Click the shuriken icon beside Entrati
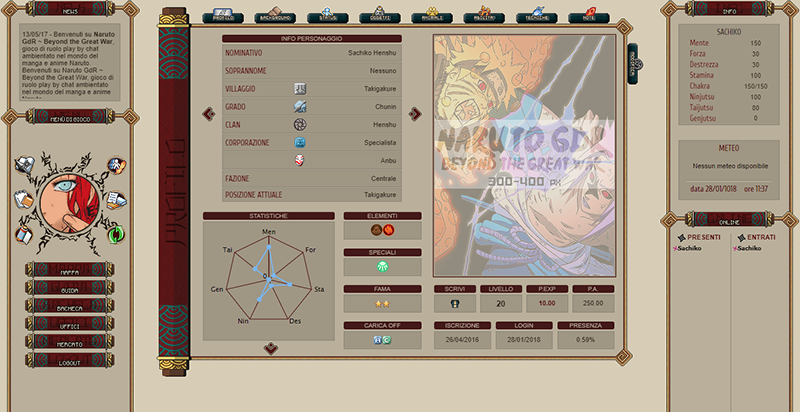800x412 pixels. tap(742, 238)
